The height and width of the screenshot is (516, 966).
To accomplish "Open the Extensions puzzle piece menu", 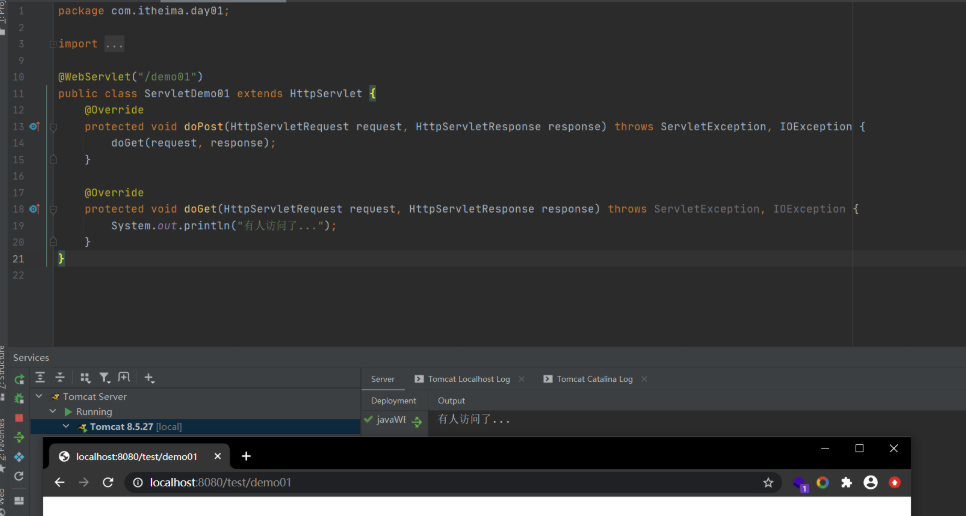I will click(846, 483).
